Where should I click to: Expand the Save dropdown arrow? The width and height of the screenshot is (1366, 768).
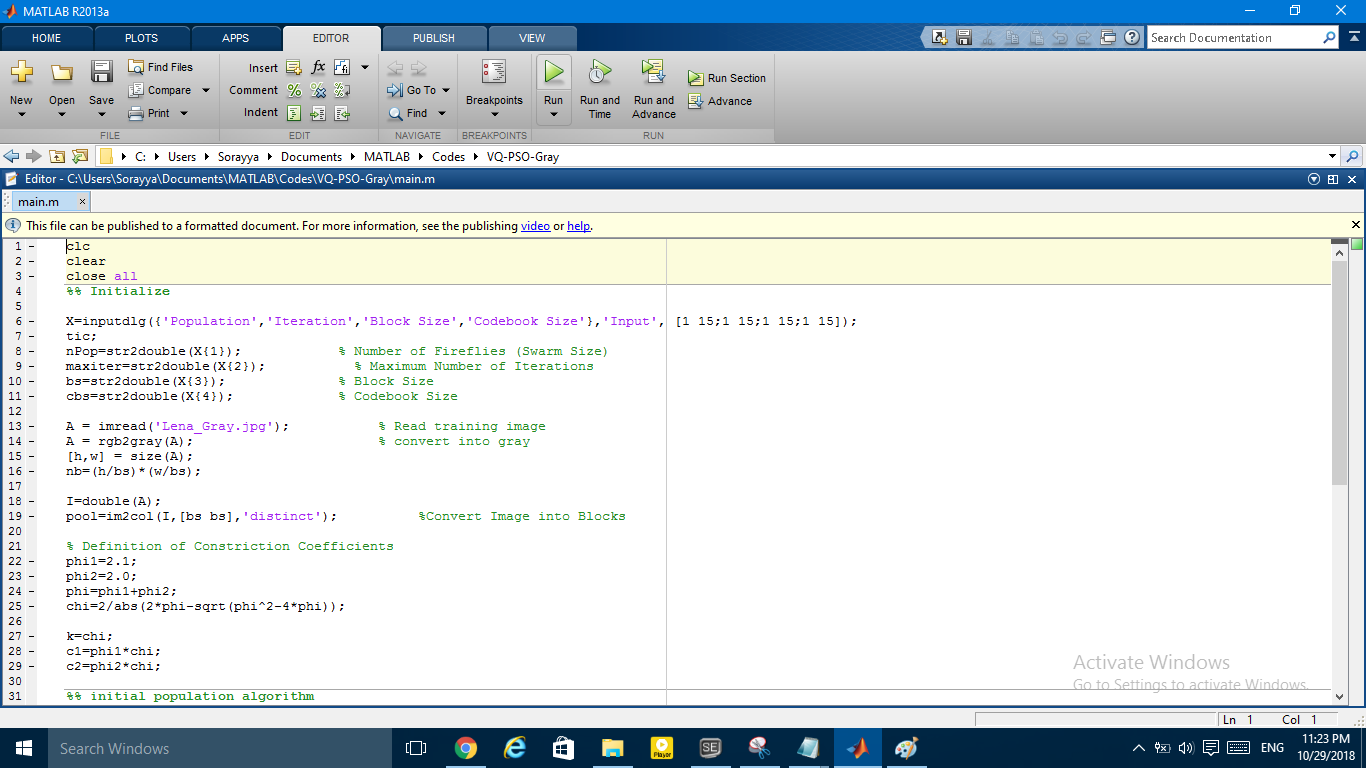101,114
